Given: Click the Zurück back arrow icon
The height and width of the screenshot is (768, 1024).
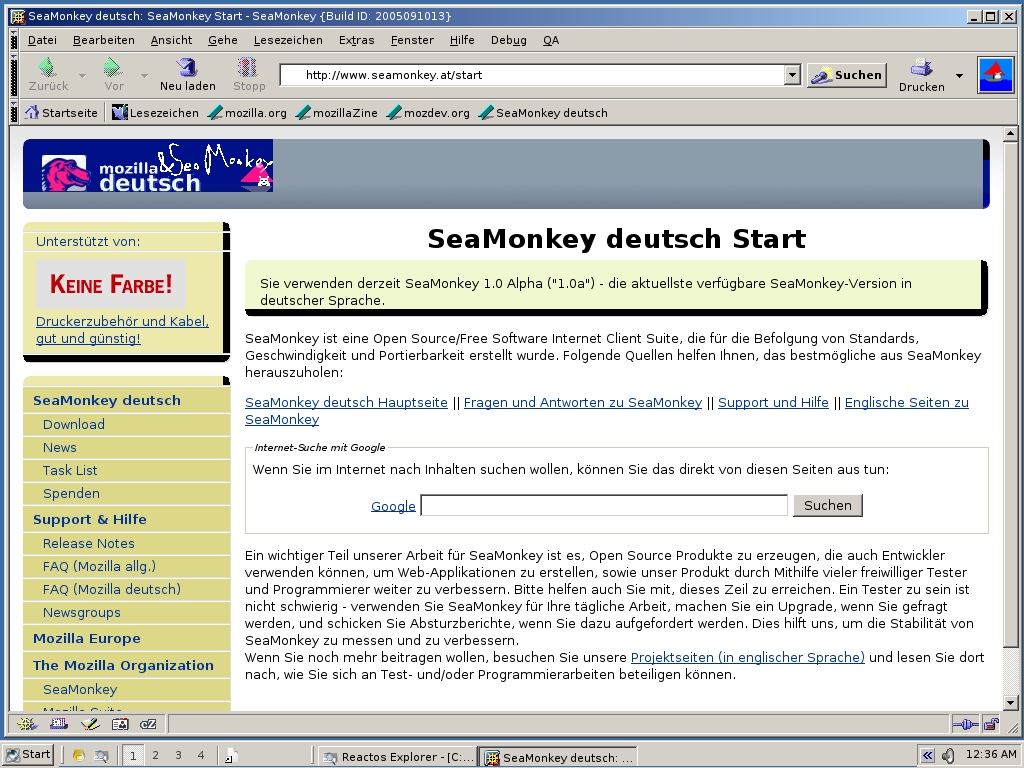Looking at the screenshot, I should coord(47,67).
